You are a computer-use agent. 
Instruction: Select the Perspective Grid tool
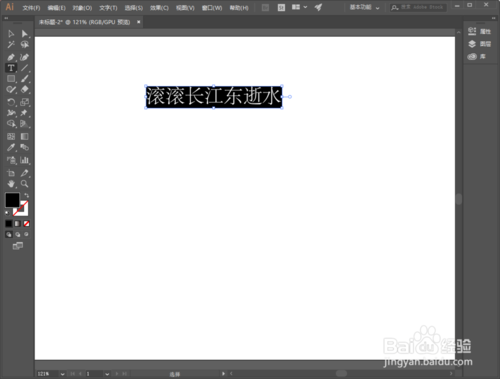(24, 124)
